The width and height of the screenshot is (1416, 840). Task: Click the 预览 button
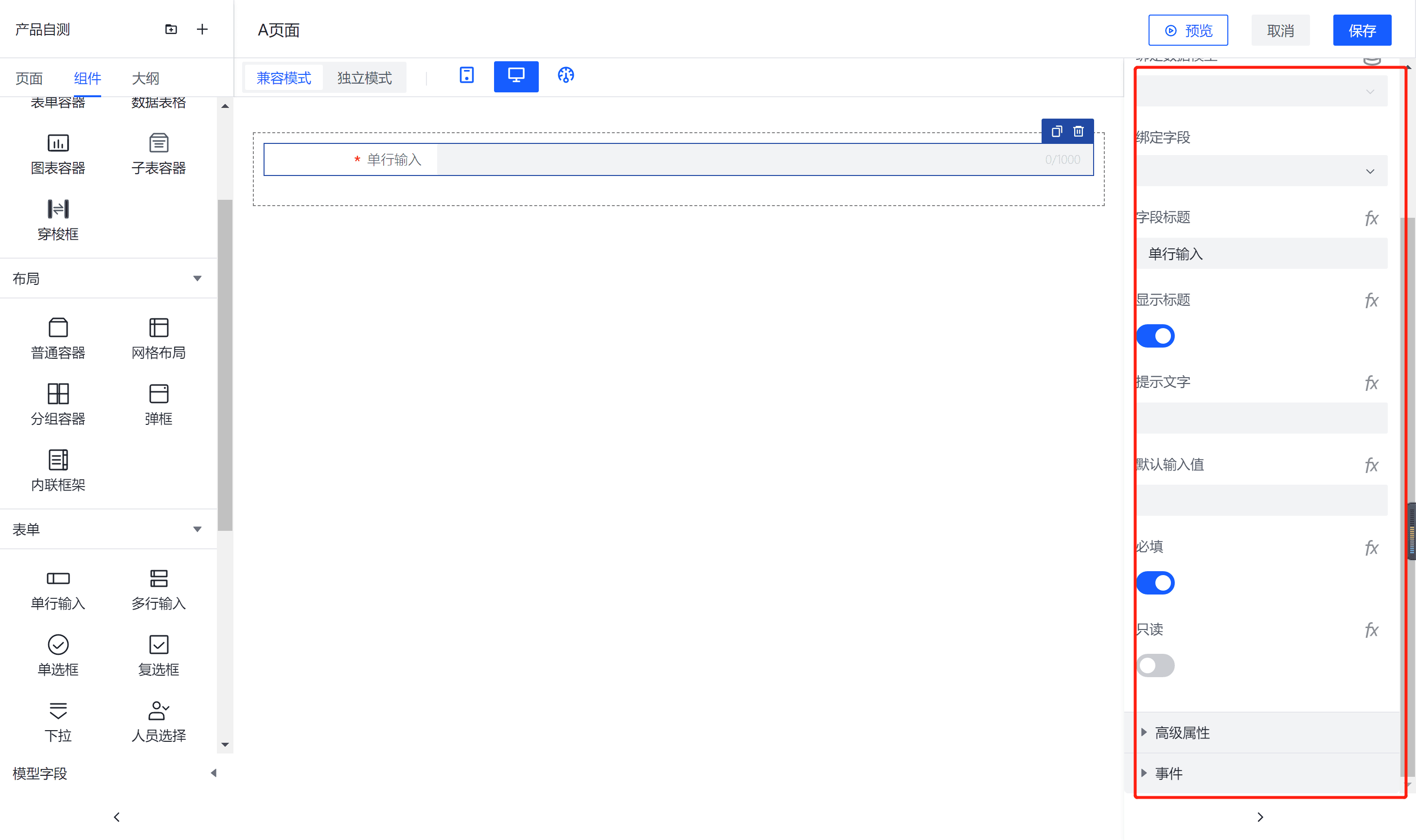[x=1187, y=31]
